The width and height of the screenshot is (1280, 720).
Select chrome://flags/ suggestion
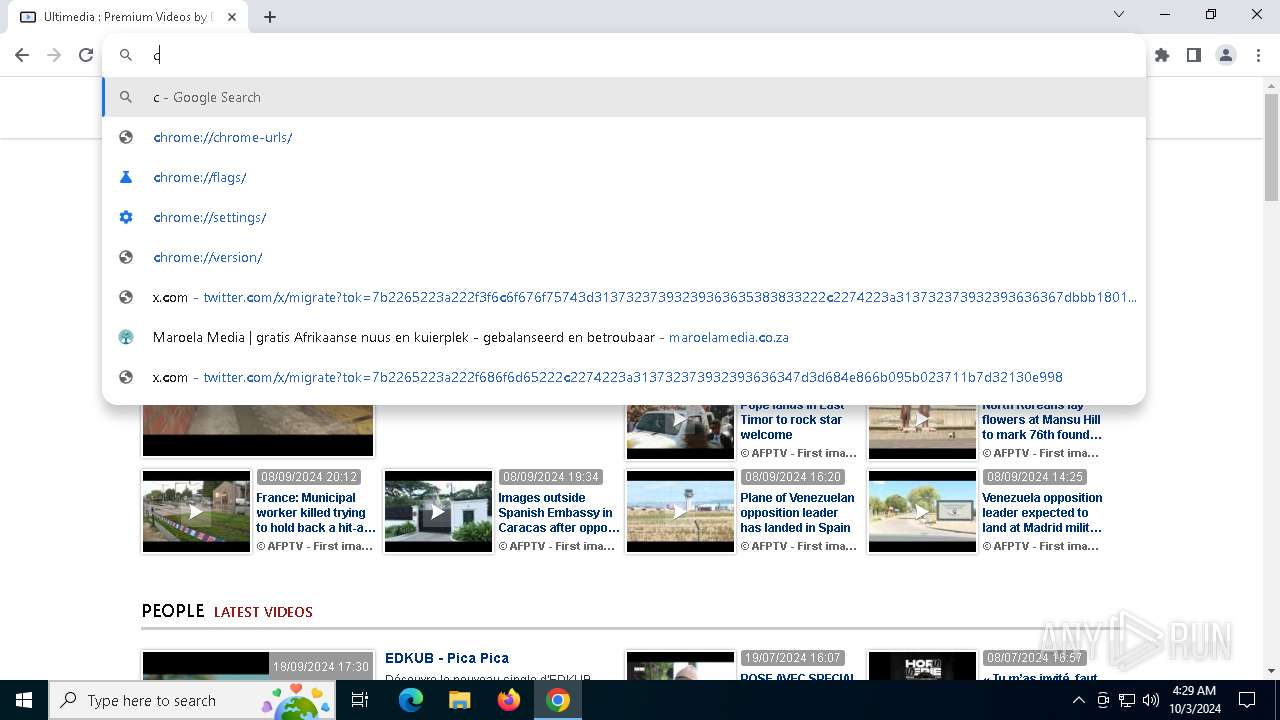(624, 177)
